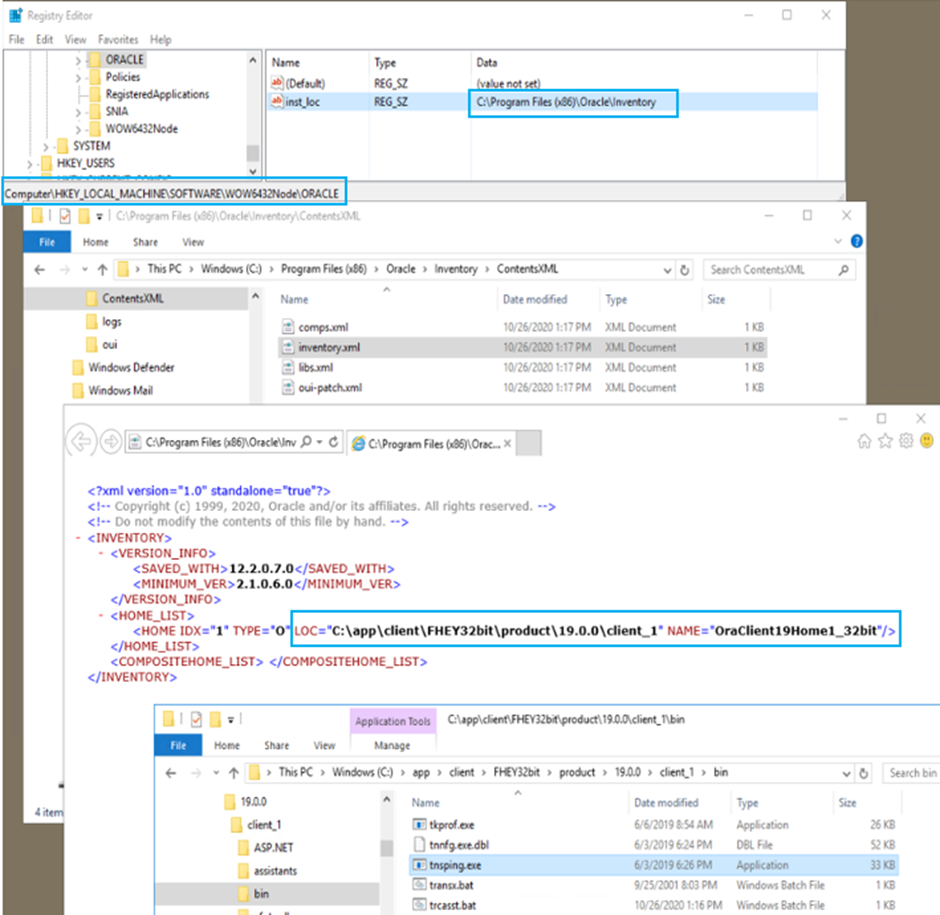Select the RegisteredApplications key
The height and width of the screenshot is (915, 940).
point(157,94)
